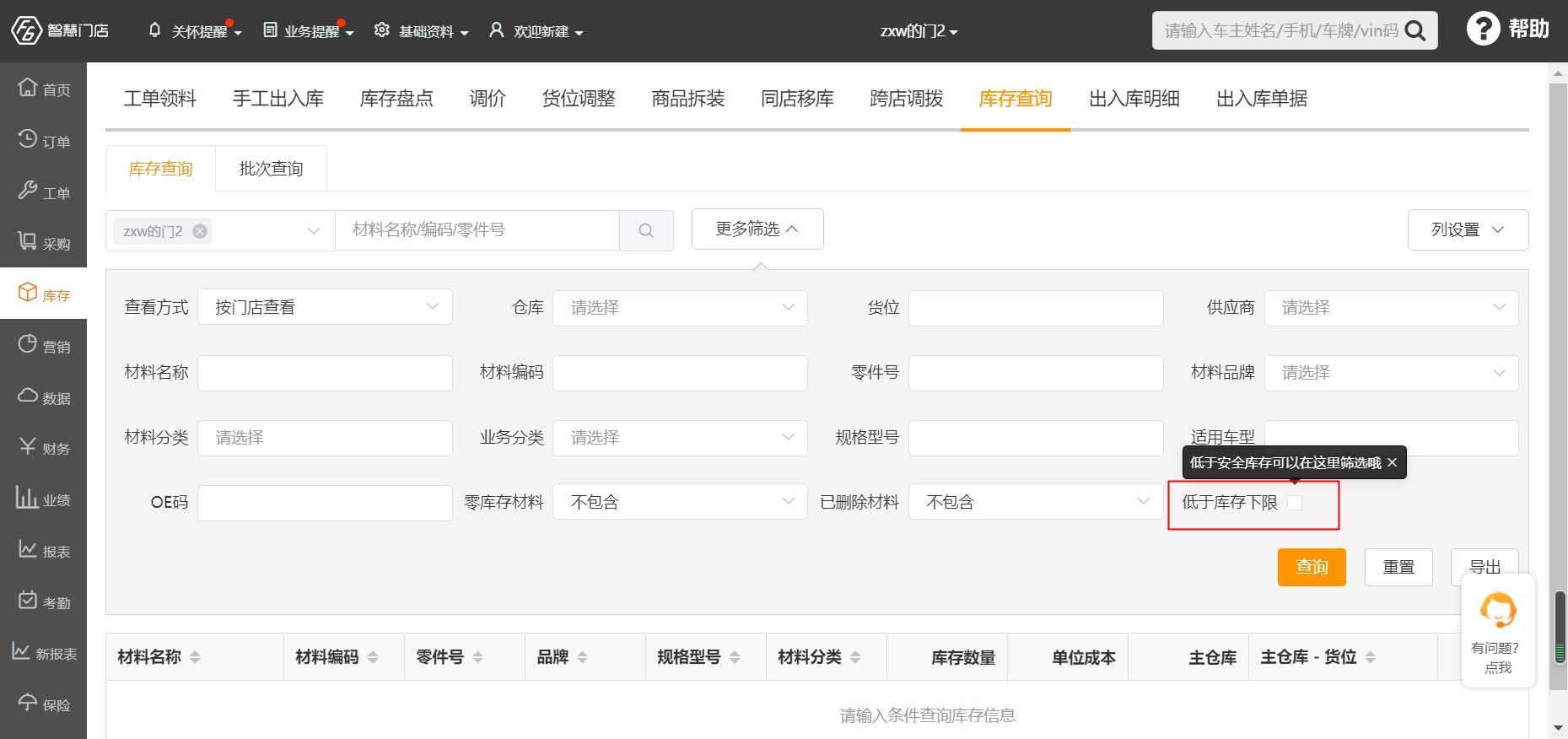Screen dimensions: 1568x739
Task: Sort by 材料编码 column arrows
Action: (373, 657)
